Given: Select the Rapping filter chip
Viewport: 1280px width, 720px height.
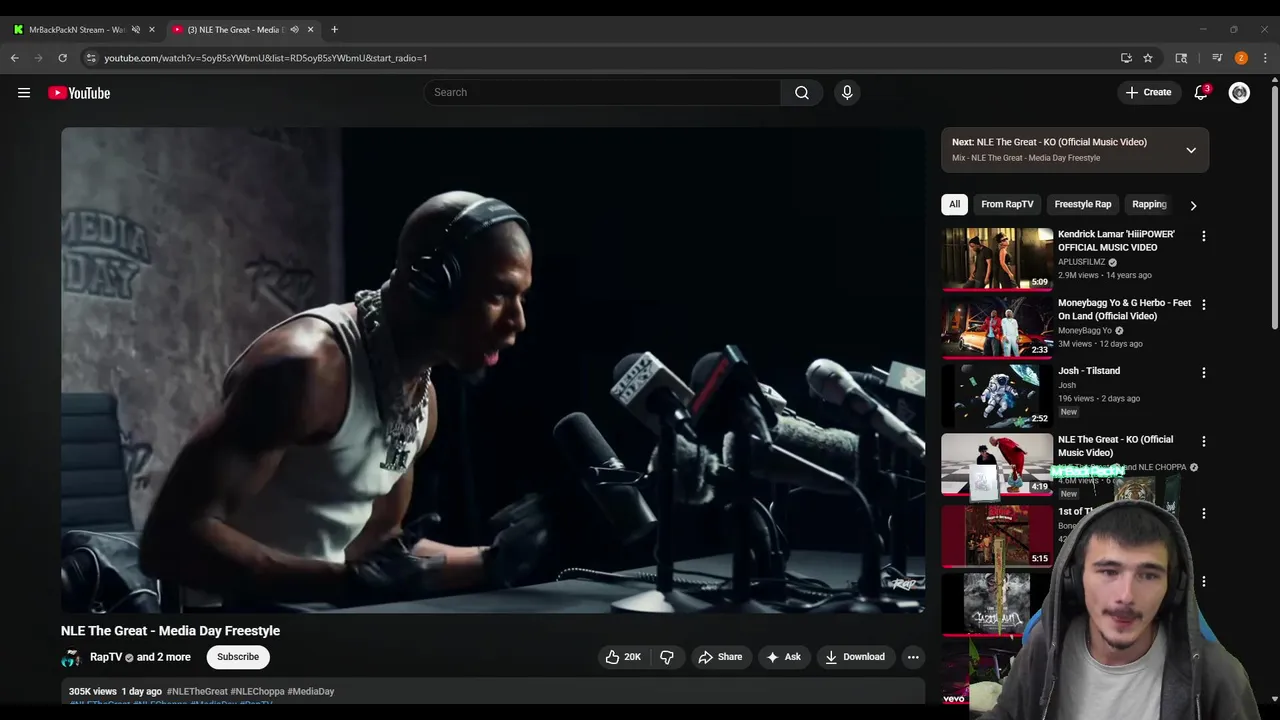Looking at the screenshot, I should [x=1149, y=204].
